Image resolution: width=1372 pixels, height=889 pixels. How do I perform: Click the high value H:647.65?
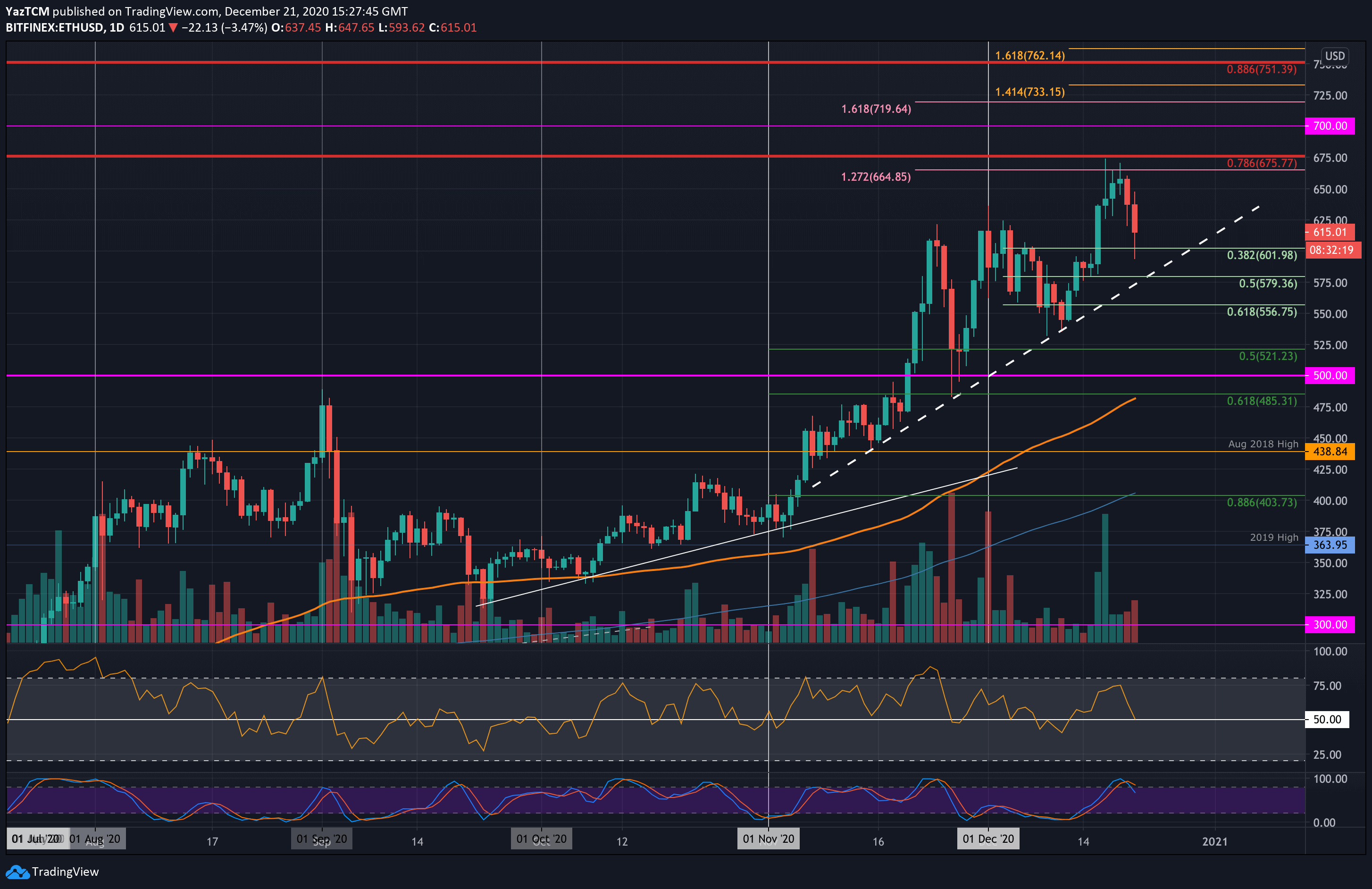click(x=349, y=28)
